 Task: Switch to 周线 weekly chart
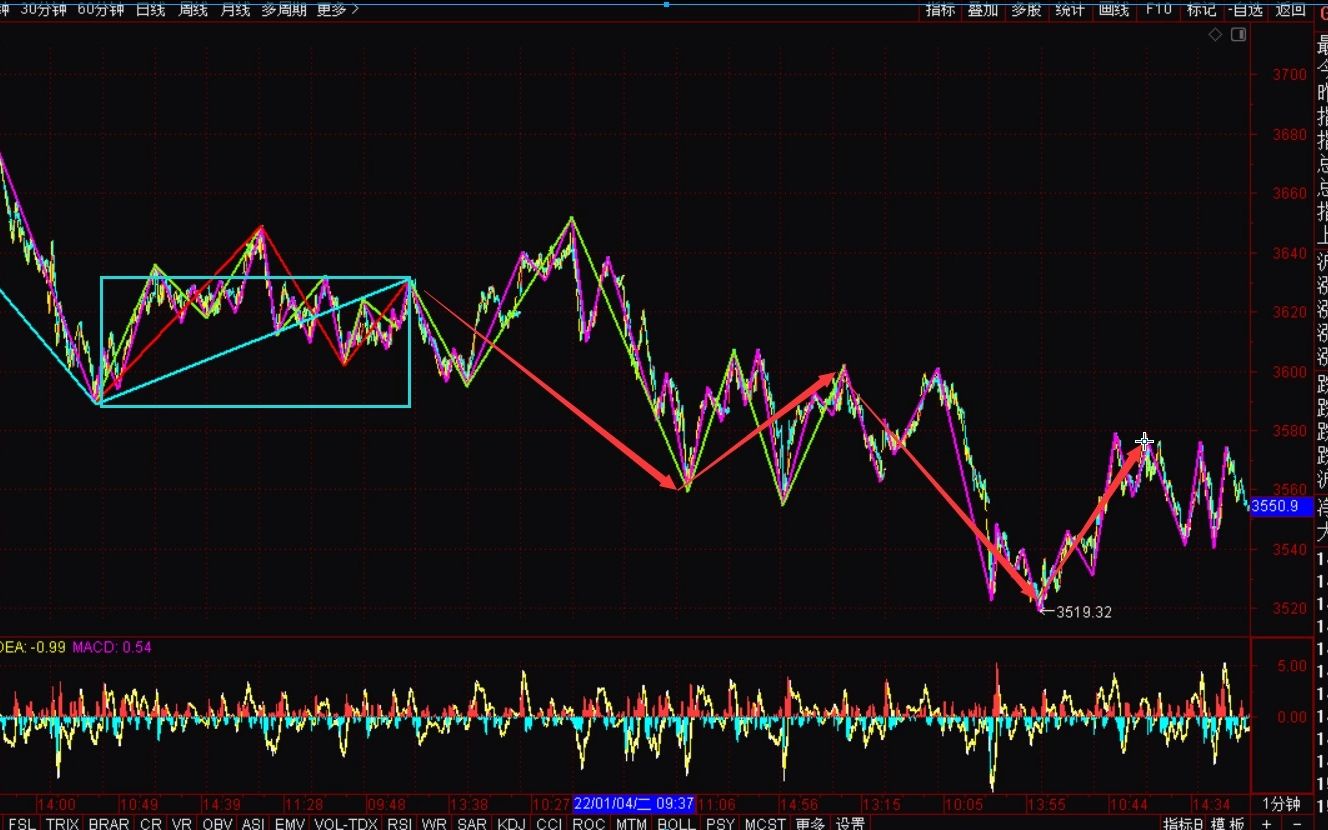(193, 9)
